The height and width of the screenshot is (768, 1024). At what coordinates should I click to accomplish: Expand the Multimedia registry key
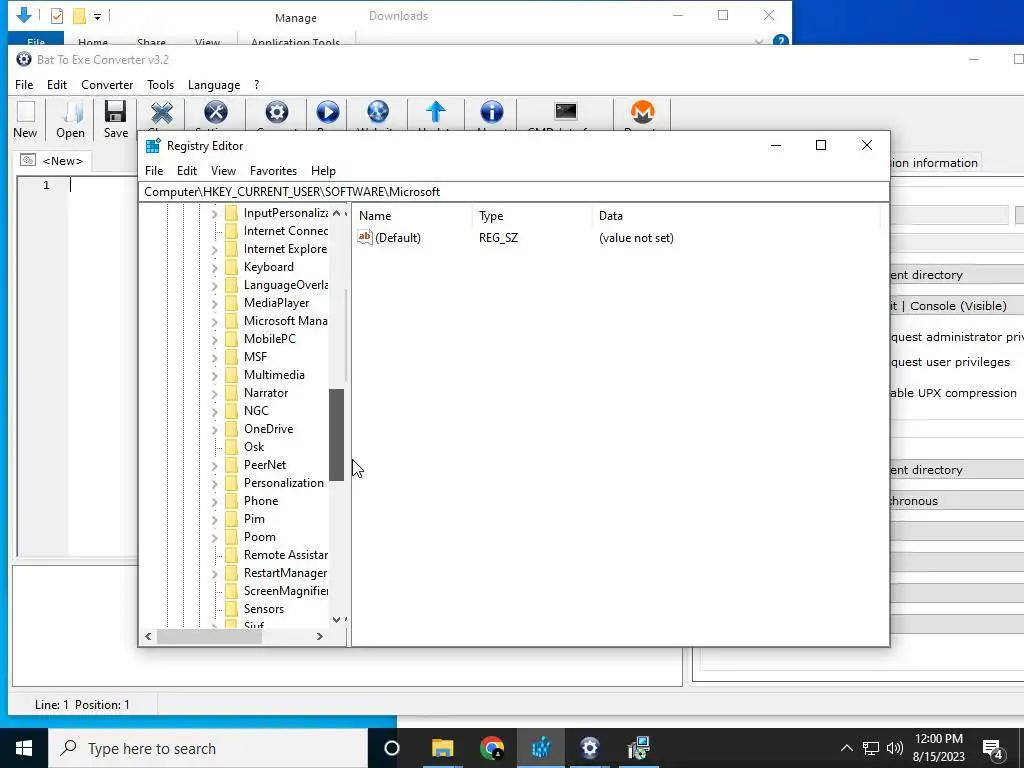[x=214, y=375]
